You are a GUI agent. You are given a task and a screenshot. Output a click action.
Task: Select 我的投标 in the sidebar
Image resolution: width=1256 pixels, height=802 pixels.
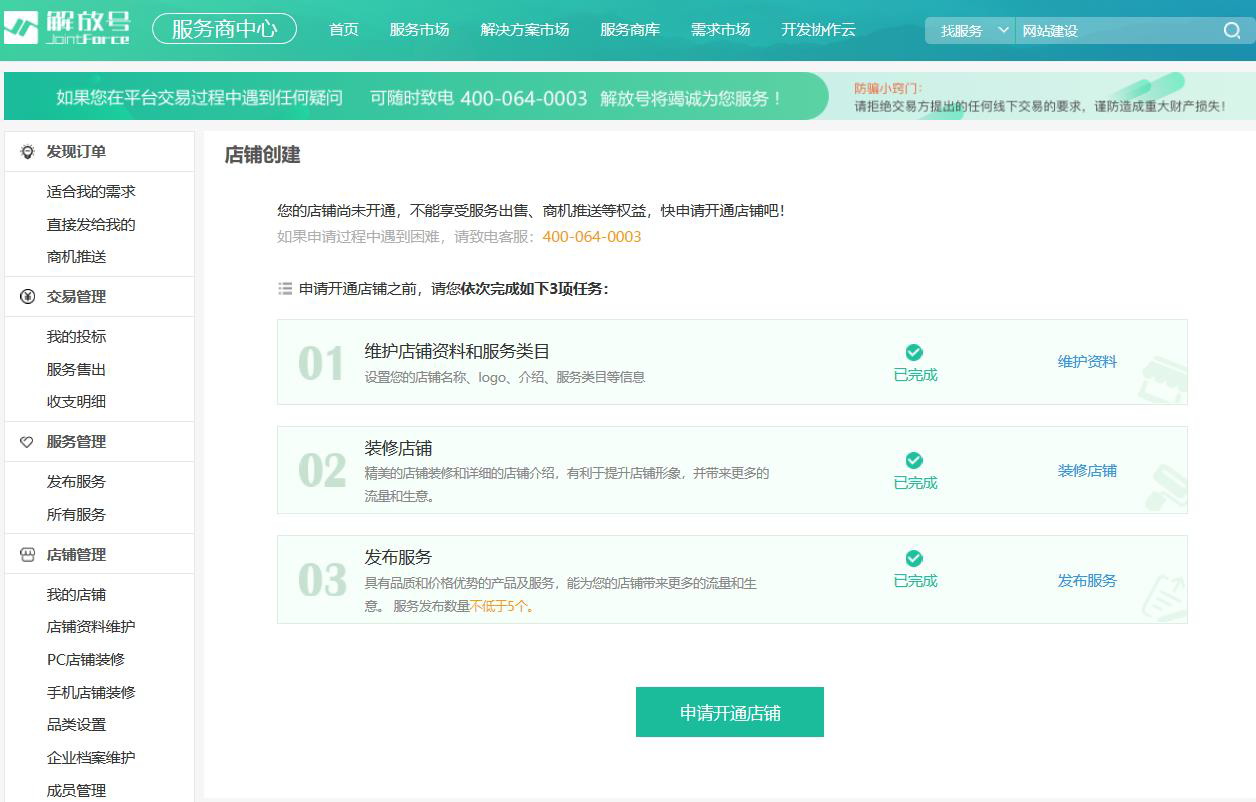click(76, 337)
